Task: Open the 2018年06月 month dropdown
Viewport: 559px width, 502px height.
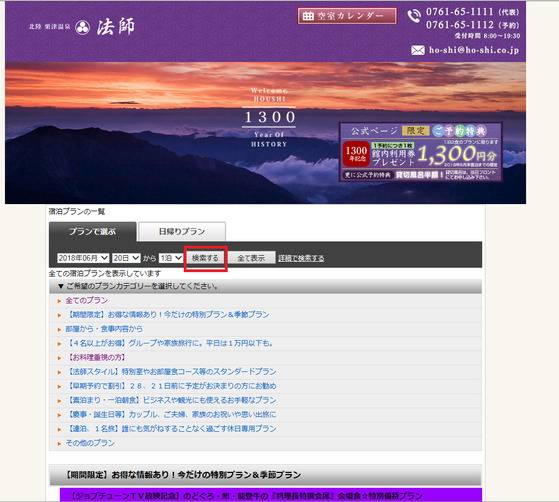Action: tap(83, 258)
